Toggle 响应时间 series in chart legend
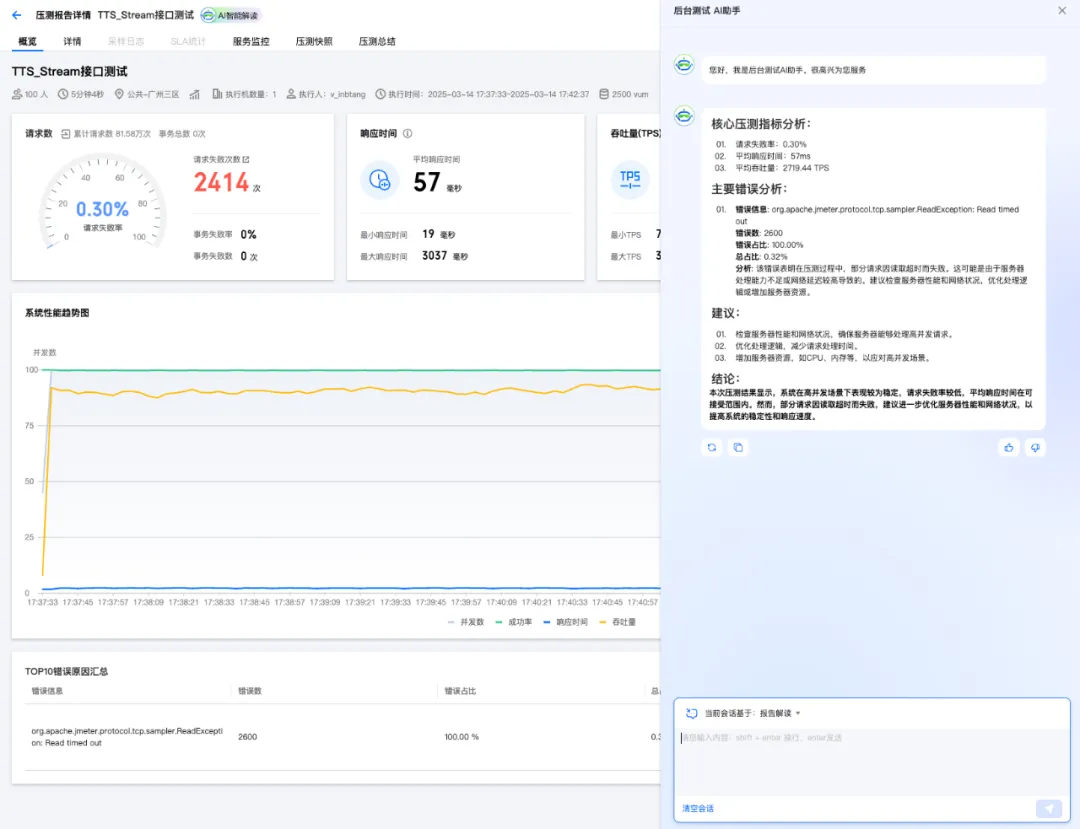1080x829 pixels. [x=565, y=622]
